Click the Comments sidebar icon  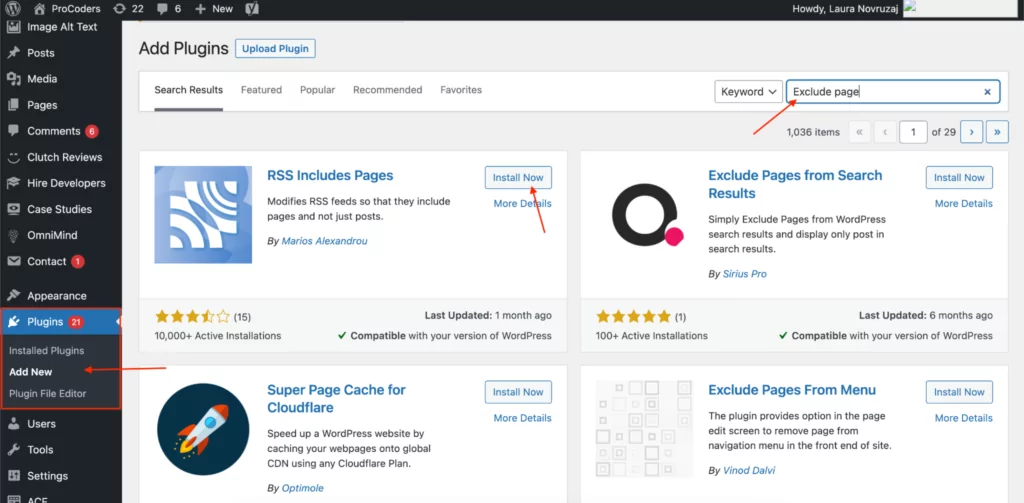[x=14, y=131]
